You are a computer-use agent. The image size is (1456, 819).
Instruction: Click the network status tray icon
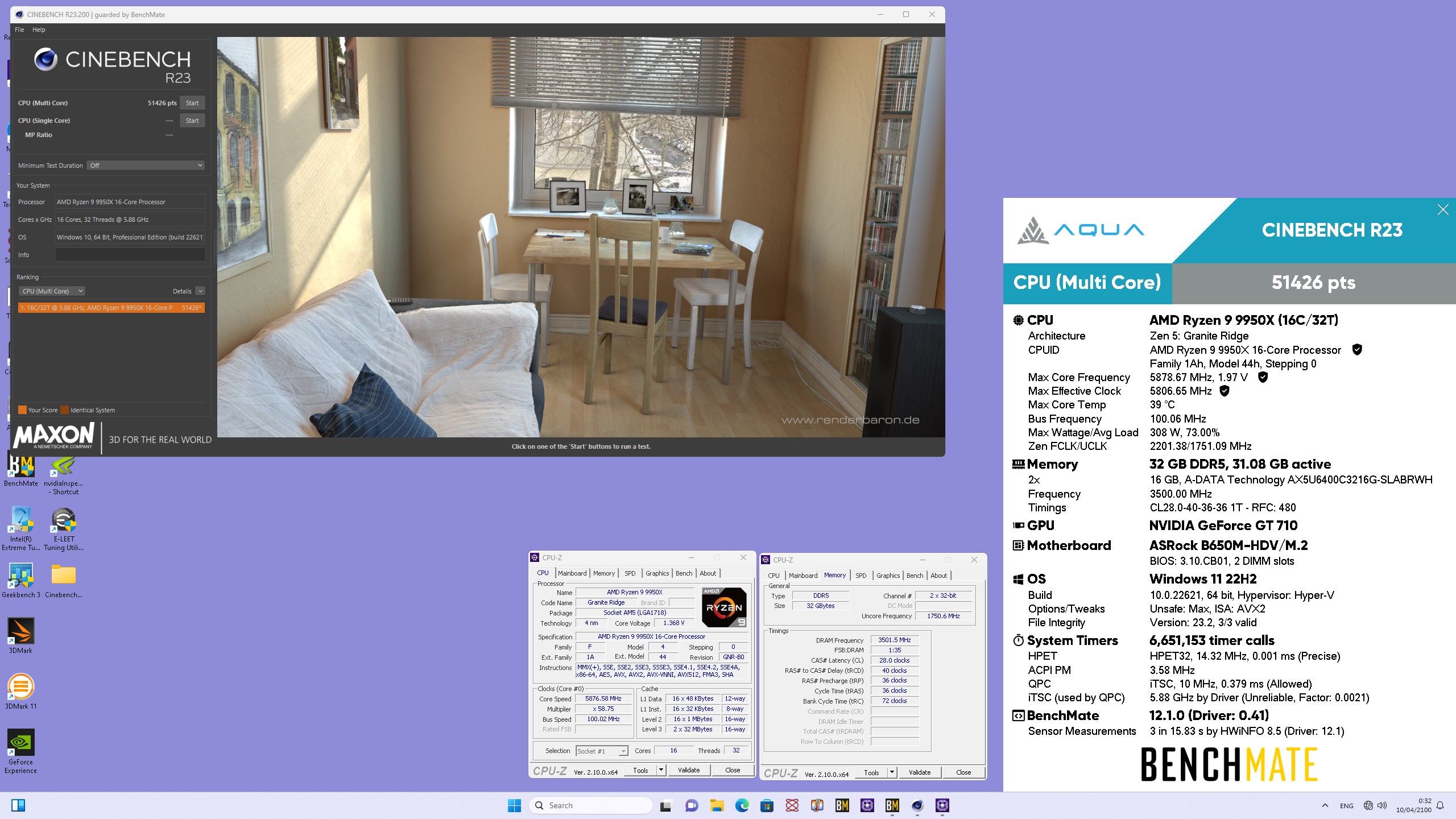[x=1368, y=805]
